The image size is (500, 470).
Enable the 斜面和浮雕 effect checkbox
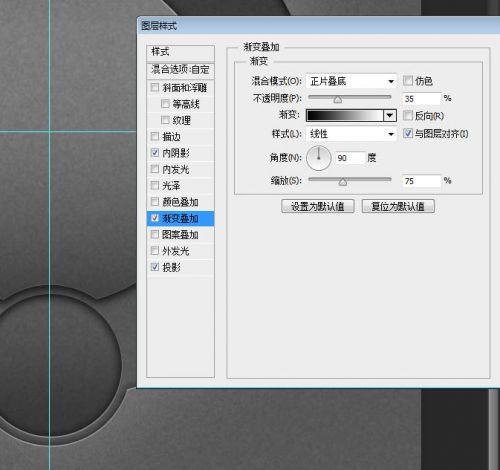(x=155, y=87)
